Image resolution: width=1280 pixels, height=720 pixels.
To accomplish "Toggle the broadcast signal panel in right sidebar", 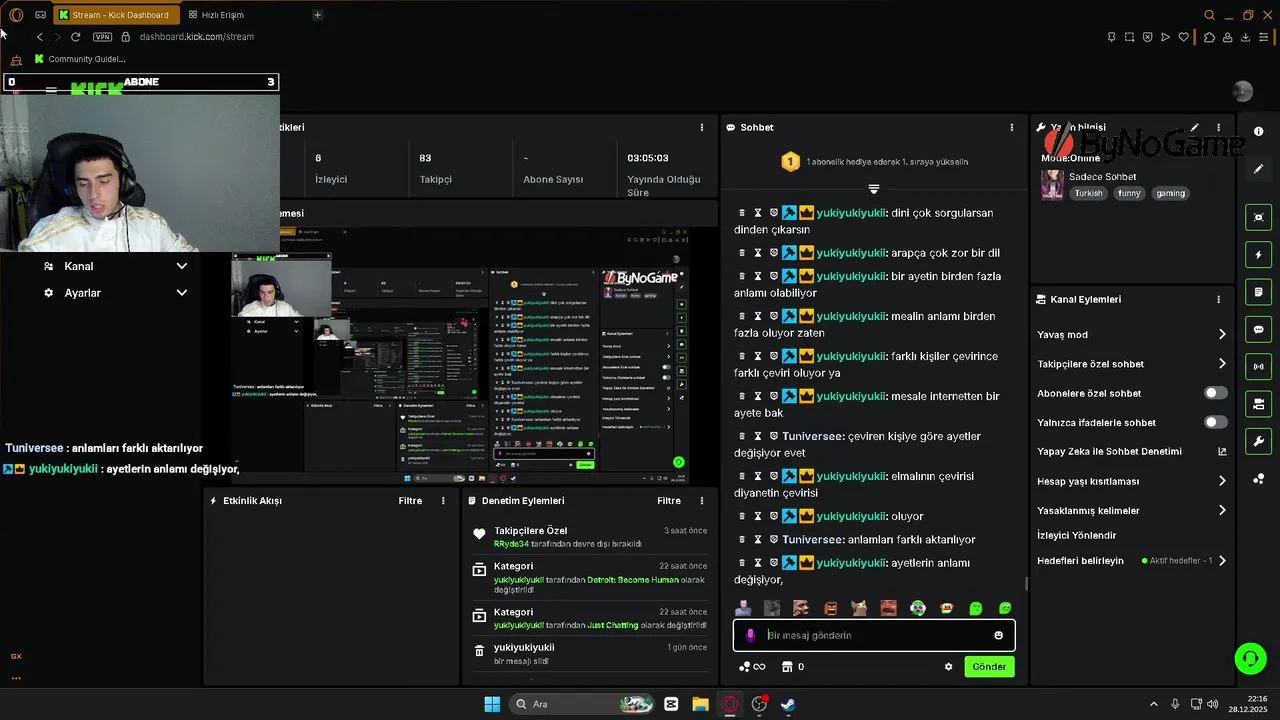I will click(x=1259, y=366).
